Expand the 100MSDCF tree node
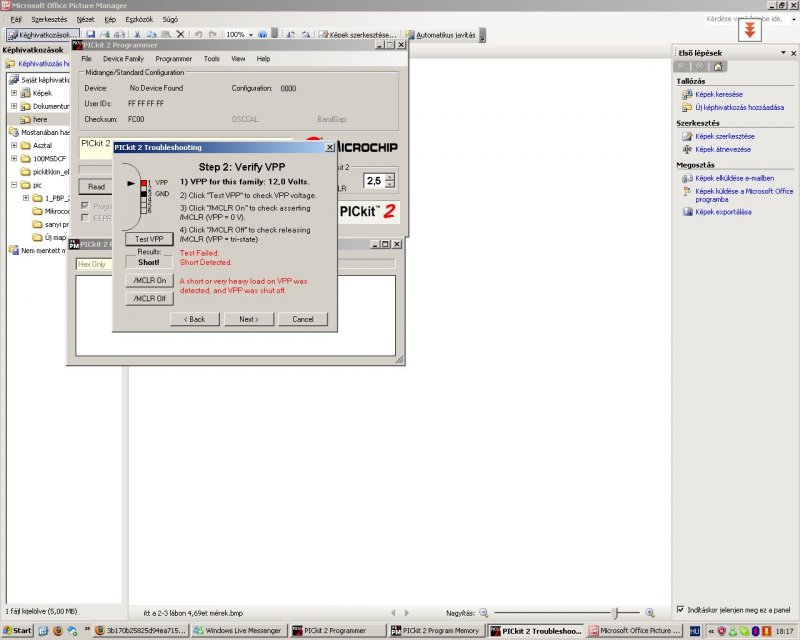Screen dimensions: 800x640 (14, 158)
